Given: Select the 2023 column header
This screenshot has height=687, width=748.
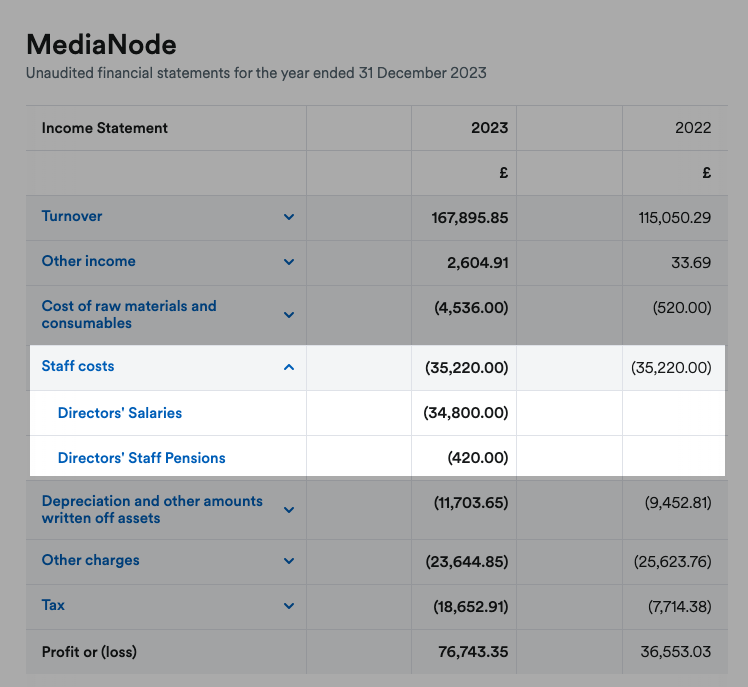Looking at the screenshot, I should (x=489, y=128).
